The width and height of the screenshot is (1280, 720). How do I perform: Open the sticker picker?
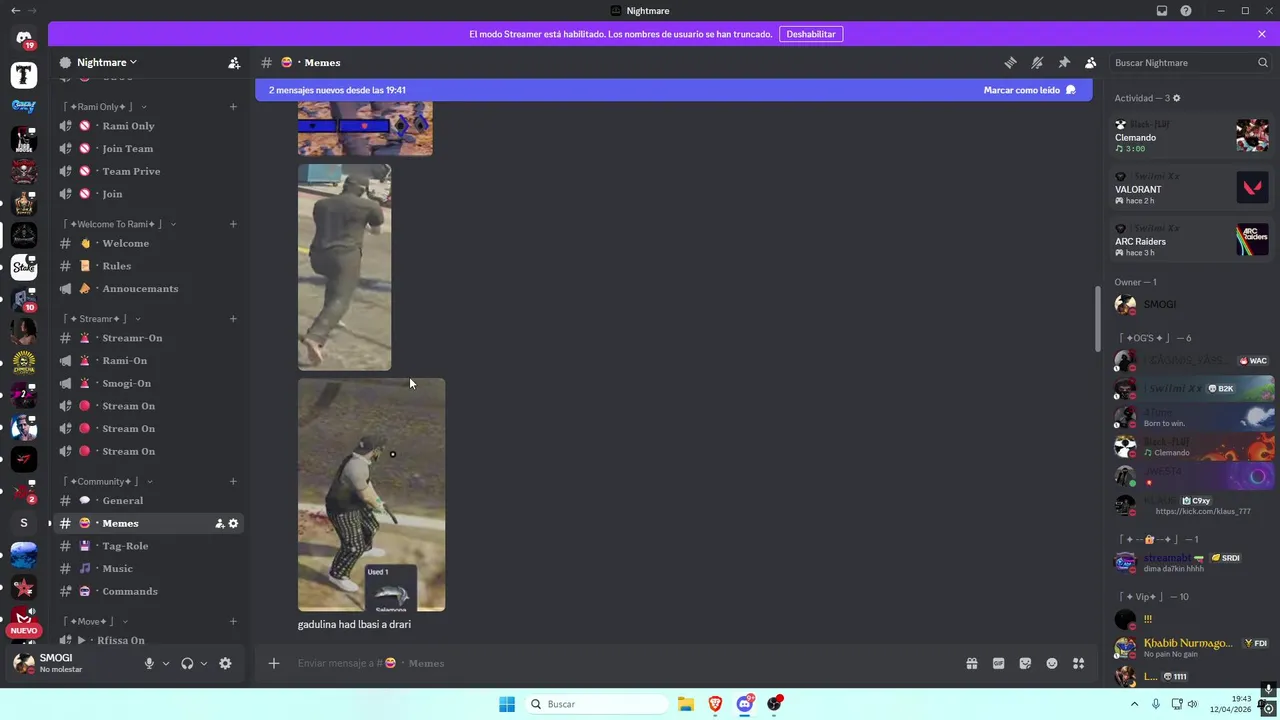(1025, 663)
